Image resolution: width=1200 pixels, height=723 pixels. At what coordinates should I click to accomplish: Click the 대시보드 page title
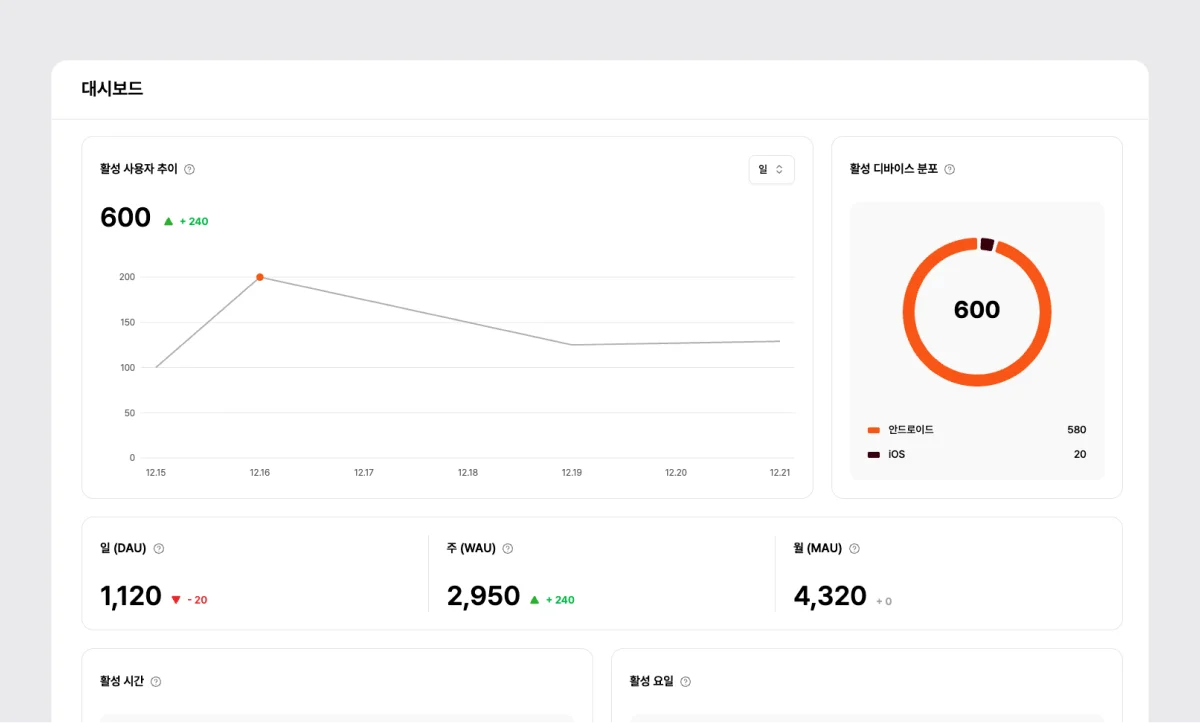tap(112, 89)
